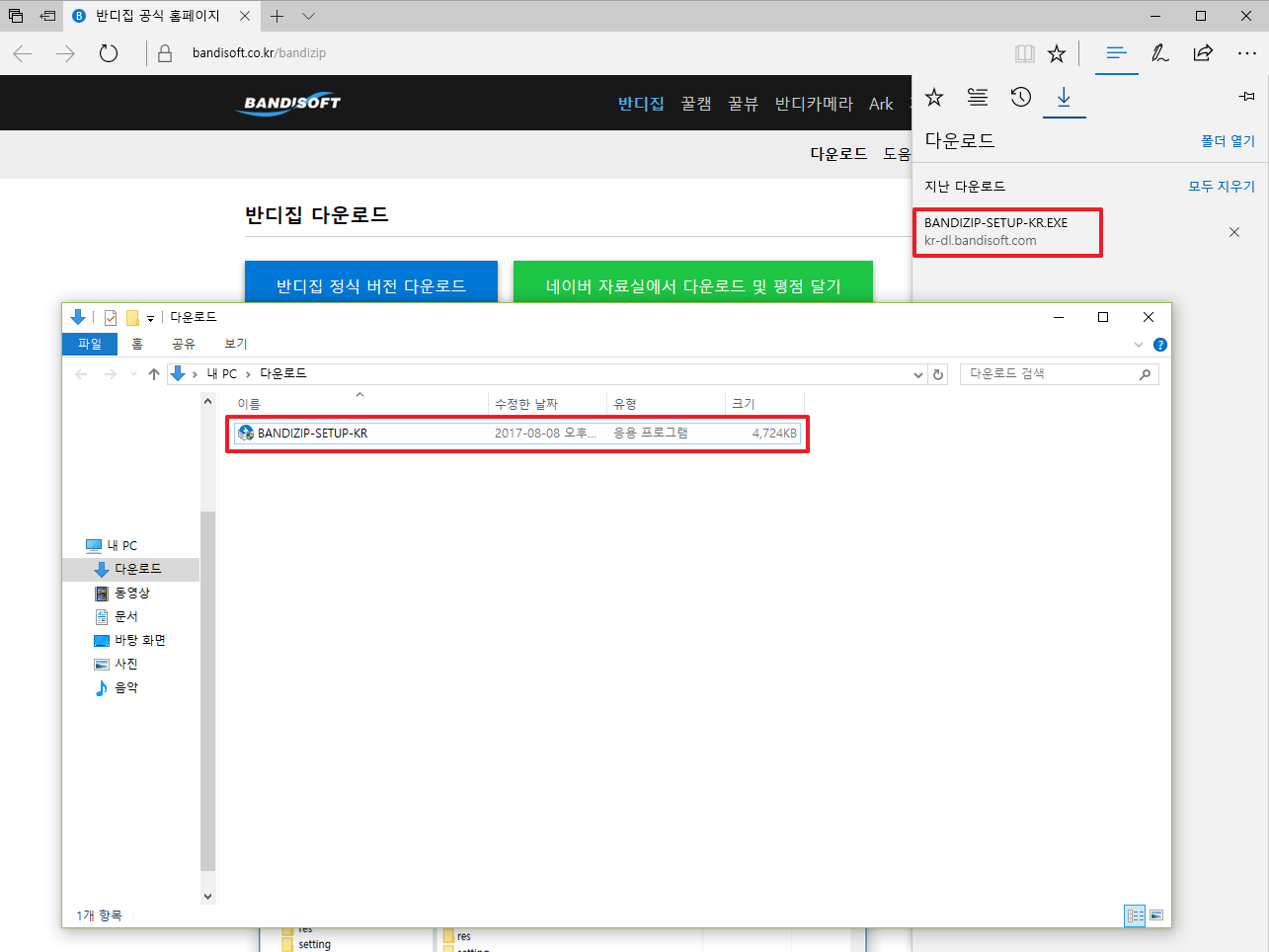Refresh the Bandisoft page in Edge

click(109, 53)
